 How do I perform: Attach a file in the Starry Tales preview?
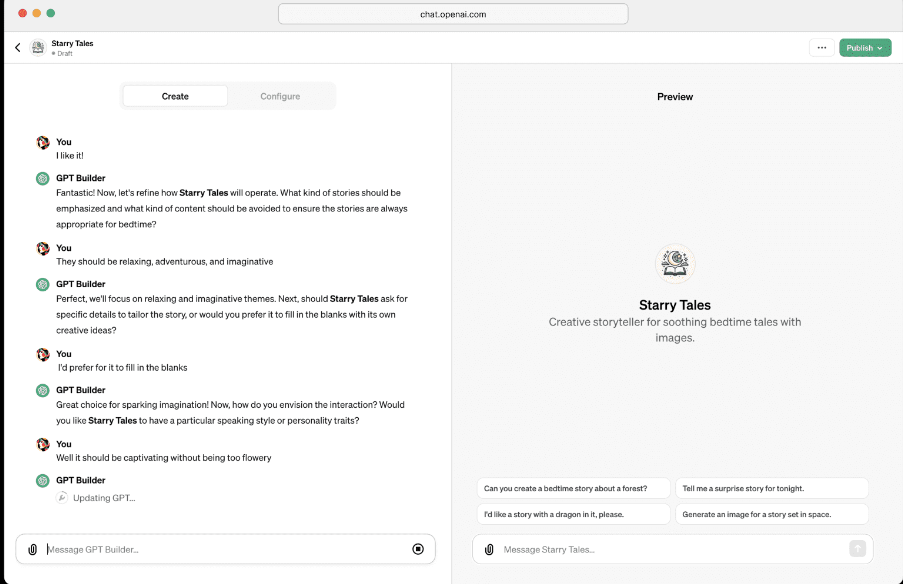(489, 549)
